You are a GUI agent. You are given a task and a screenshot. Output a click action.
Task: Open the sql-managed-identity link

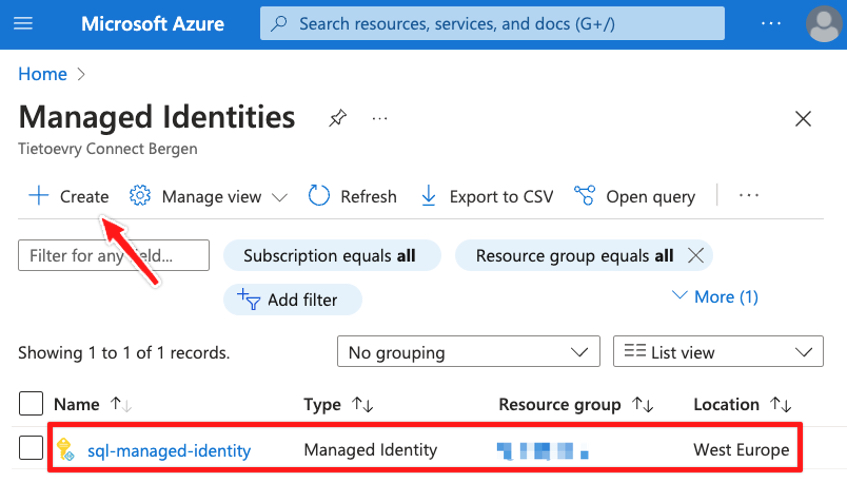[169, 450]
